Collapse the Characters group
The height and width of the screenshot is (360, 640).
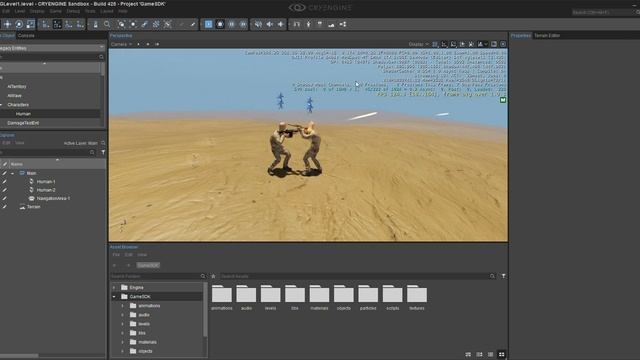click(1, 105)
